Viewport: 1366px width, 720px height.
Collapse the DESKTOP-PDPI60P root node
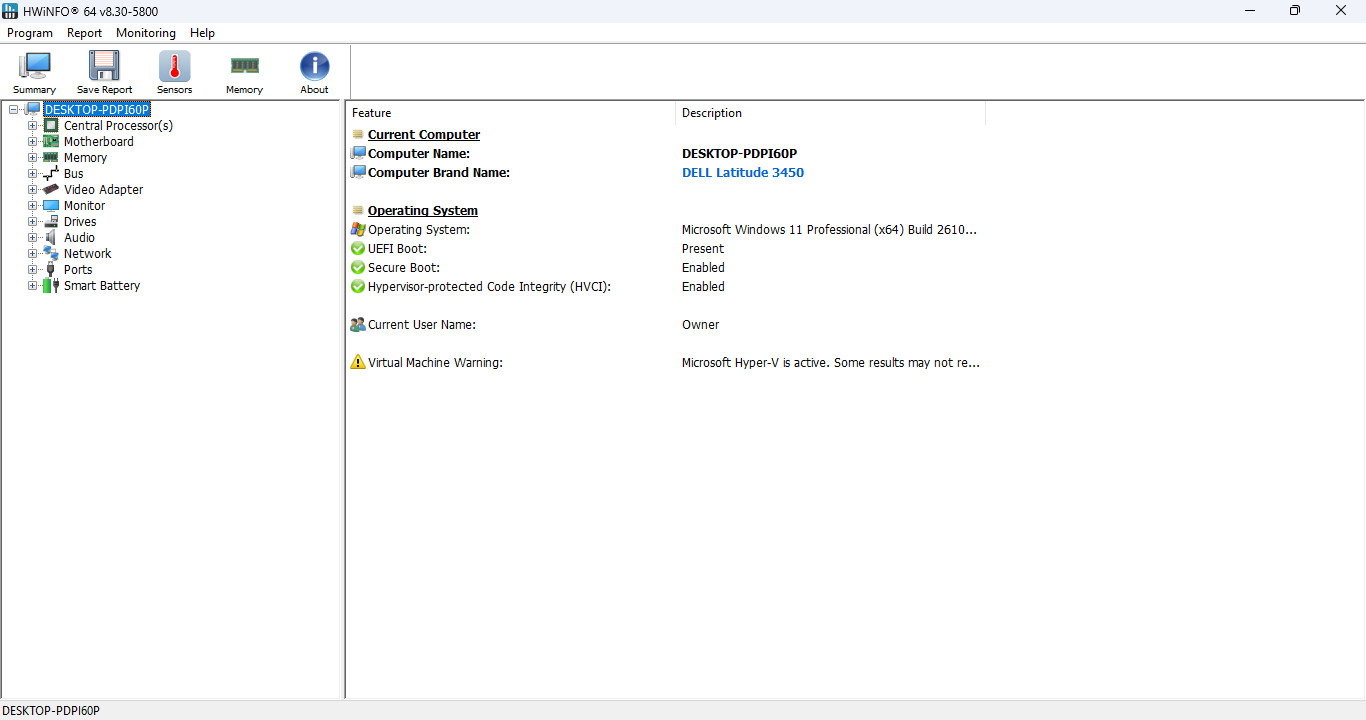14,109
